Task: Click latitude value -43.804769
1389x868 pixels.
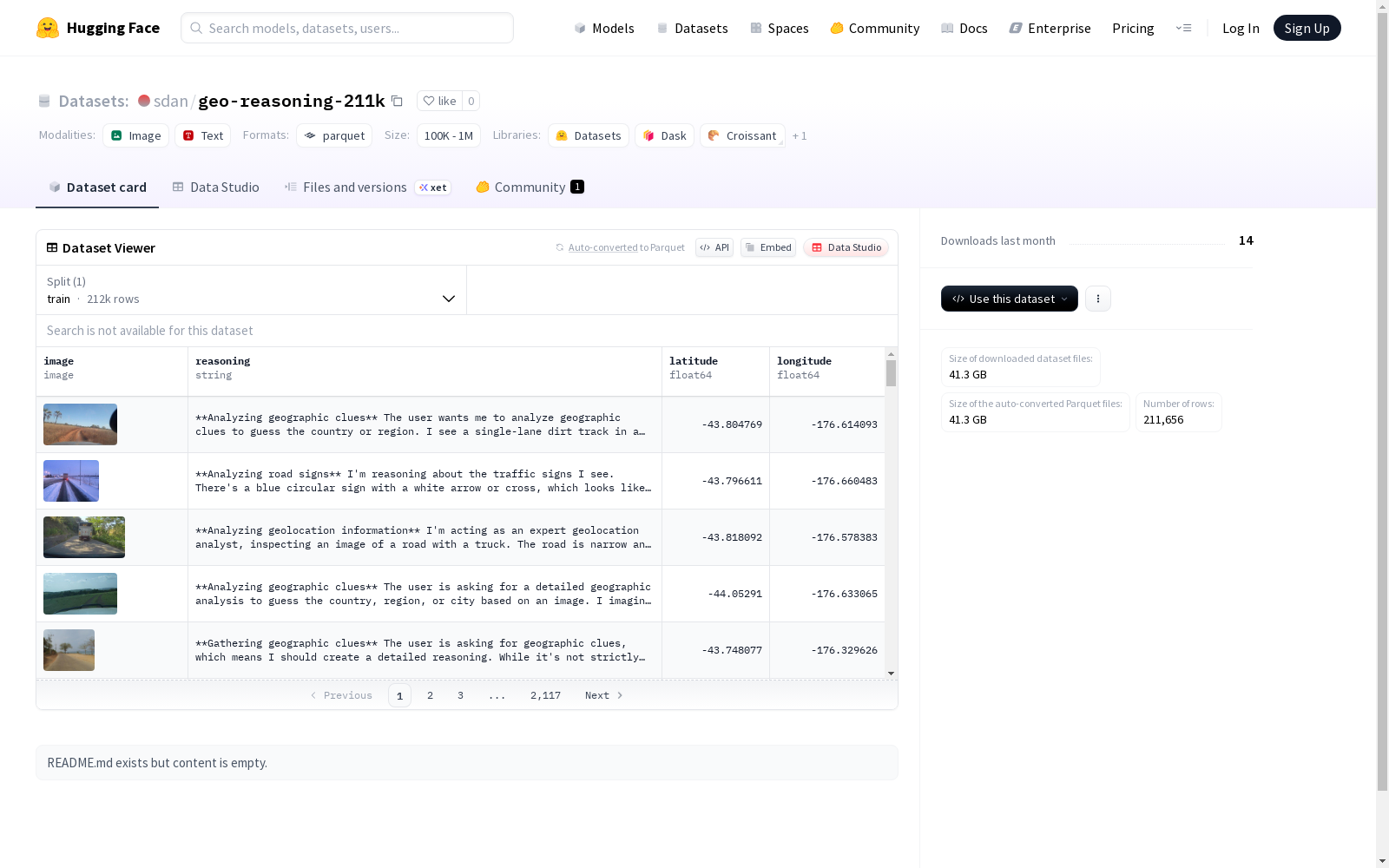Action: click(732, 424)
